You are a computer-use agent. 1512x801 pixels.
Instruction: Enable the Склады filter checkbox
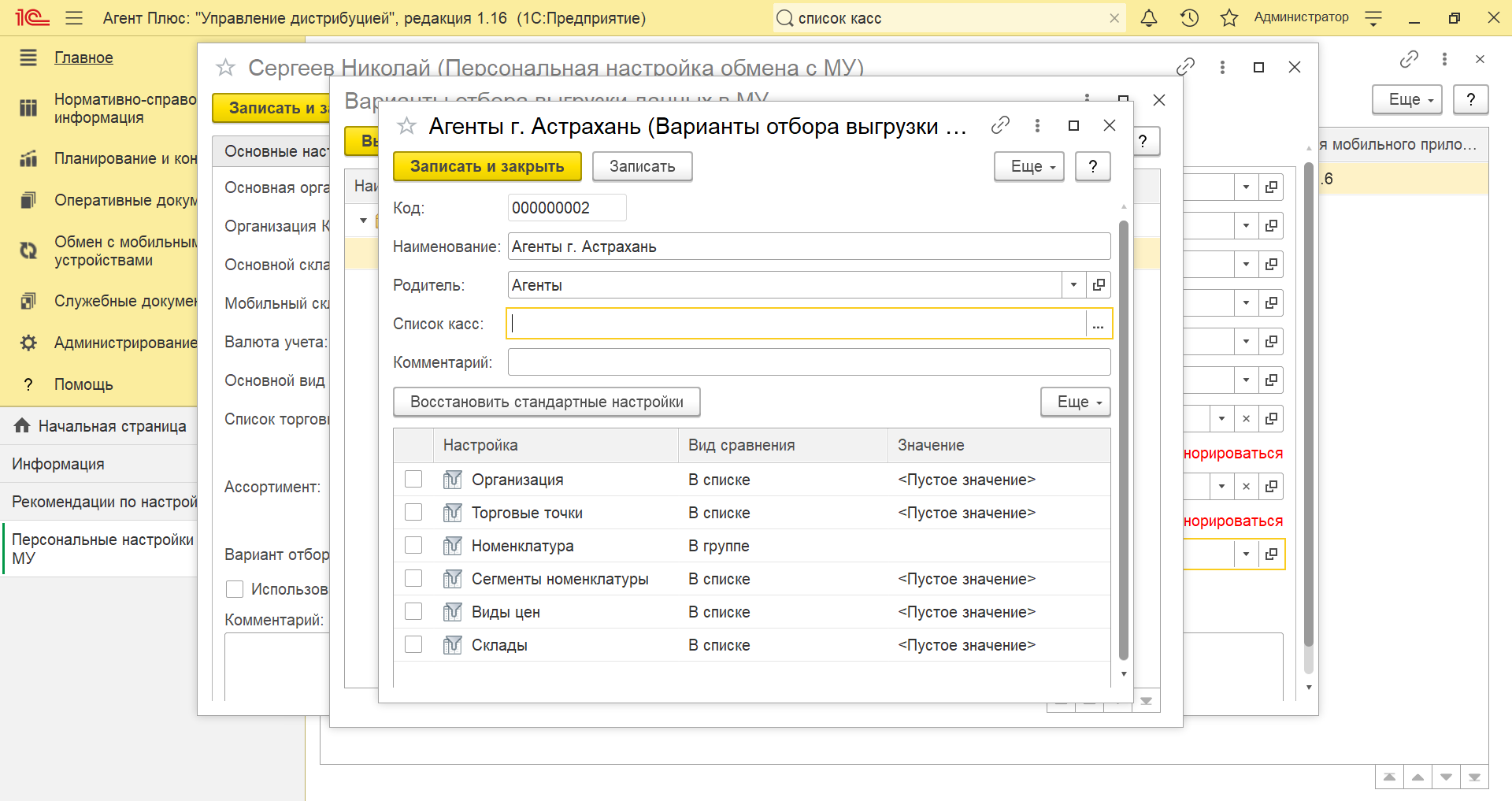tap(413, 644)
